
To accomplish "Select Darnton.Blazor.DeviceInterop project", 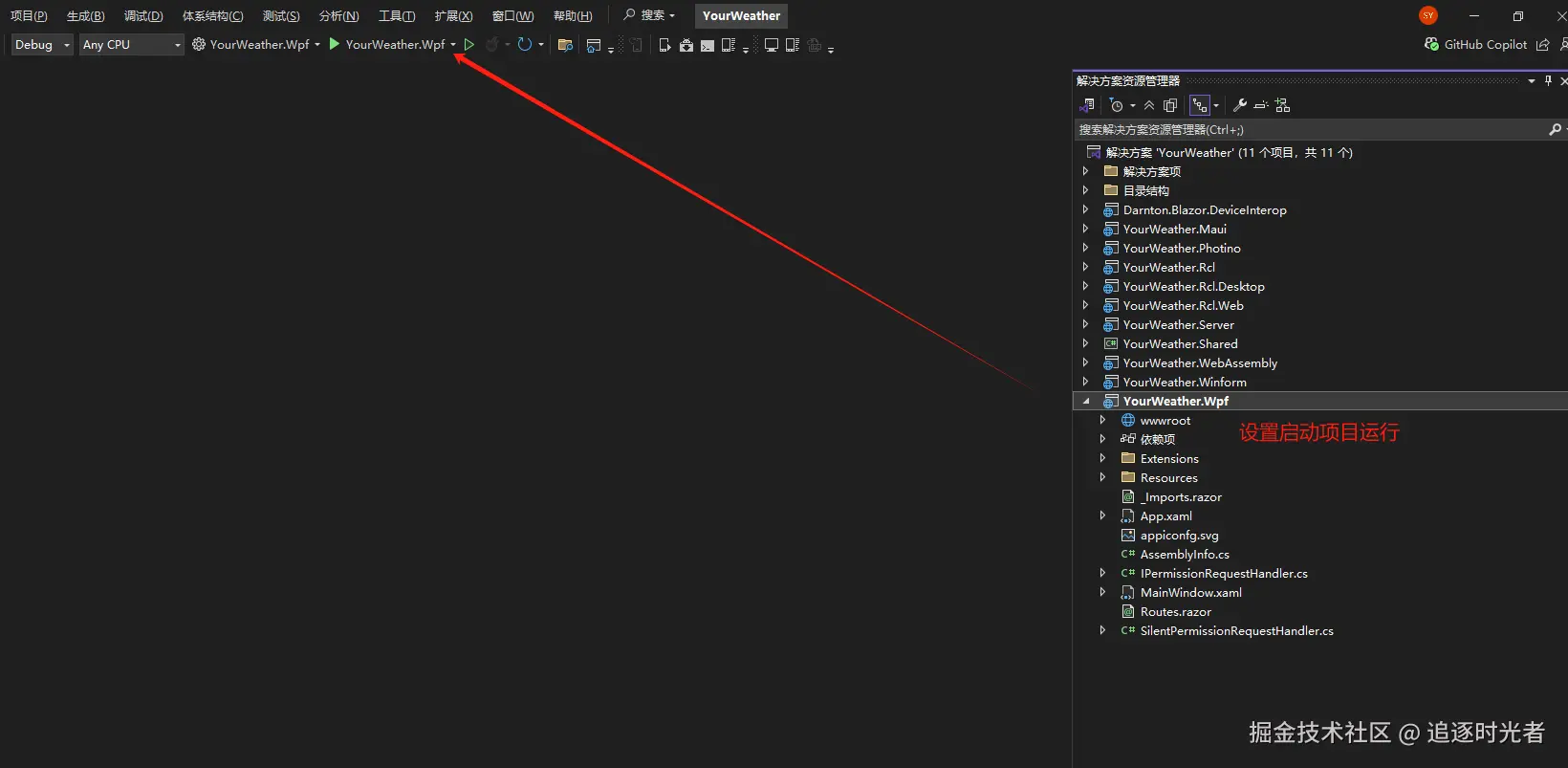I will (x=1205, y=209).
